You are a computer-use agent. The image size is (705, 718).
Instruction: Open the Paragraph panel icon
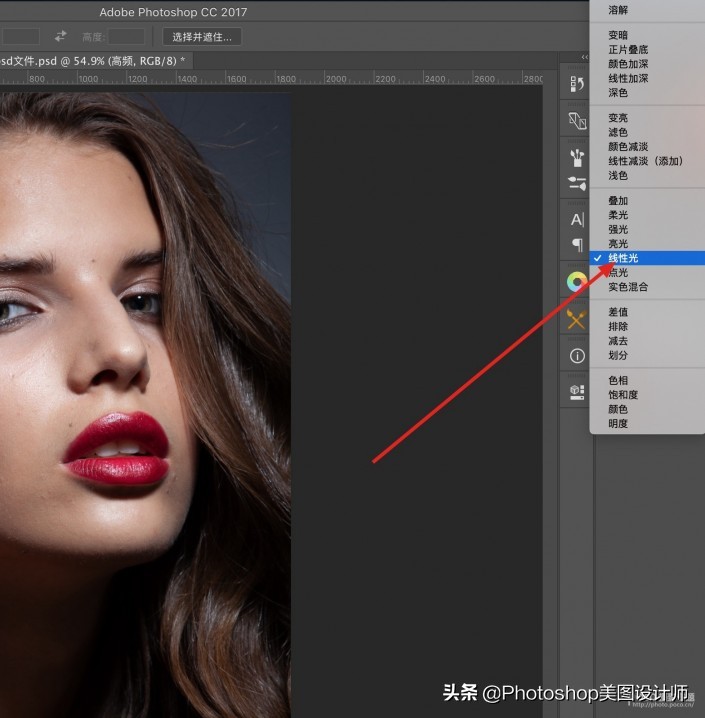pyautogui.click(x=577, y=245)
